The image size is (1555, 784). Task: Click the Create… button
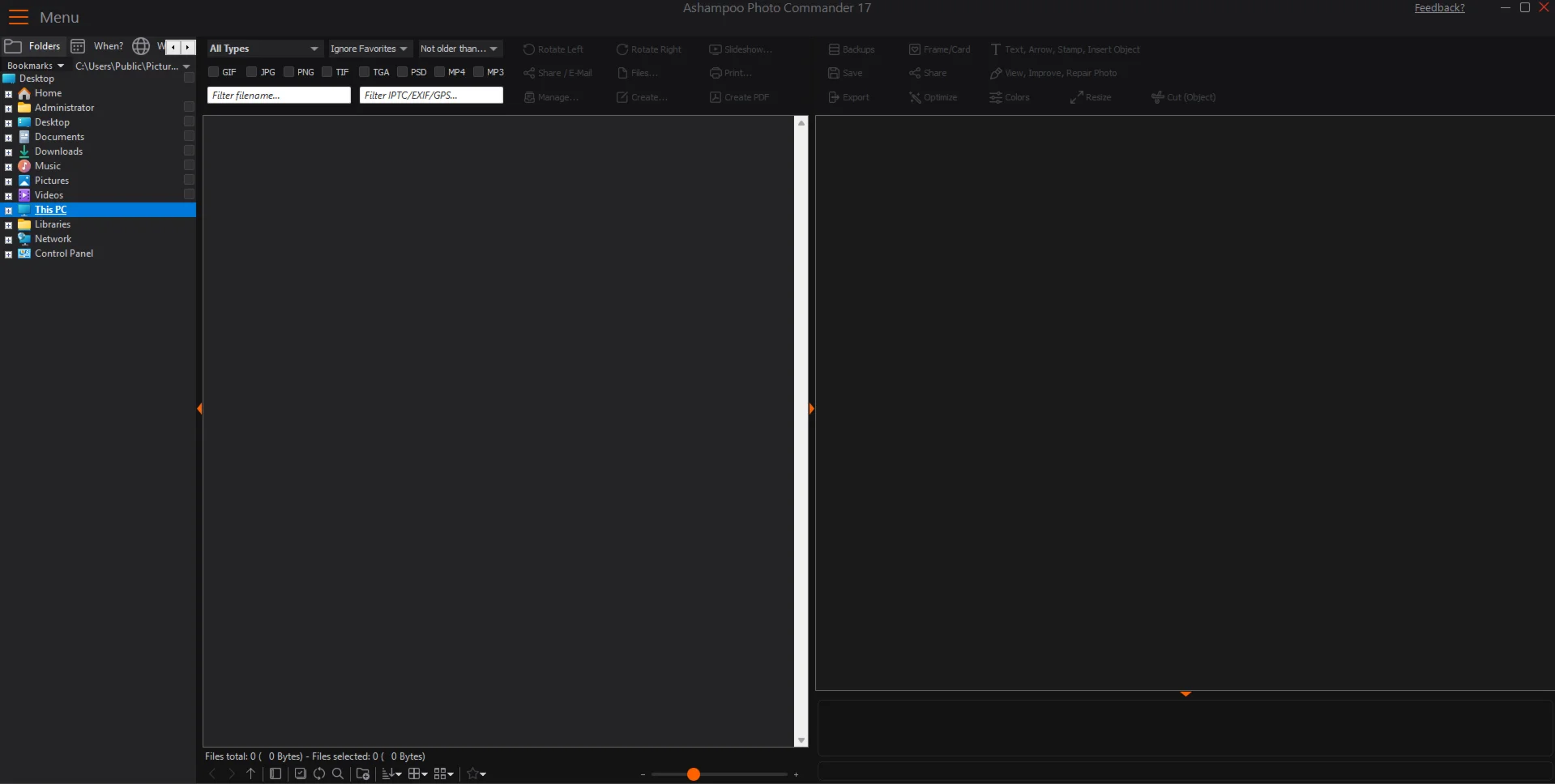coord(642,97)
